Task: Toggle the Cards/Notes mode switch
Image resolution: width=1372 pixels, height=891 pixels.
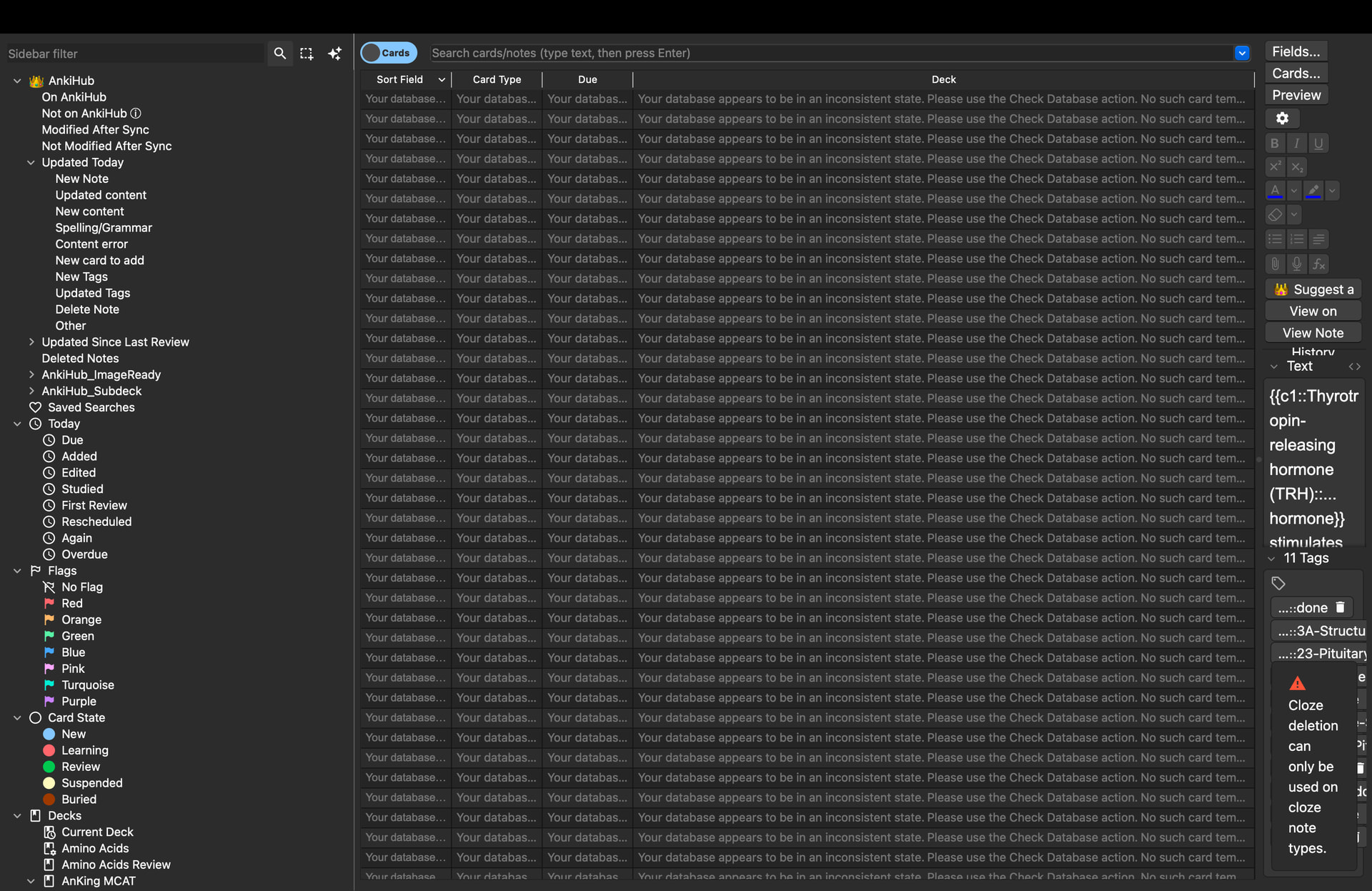Action: click(388, 53)
